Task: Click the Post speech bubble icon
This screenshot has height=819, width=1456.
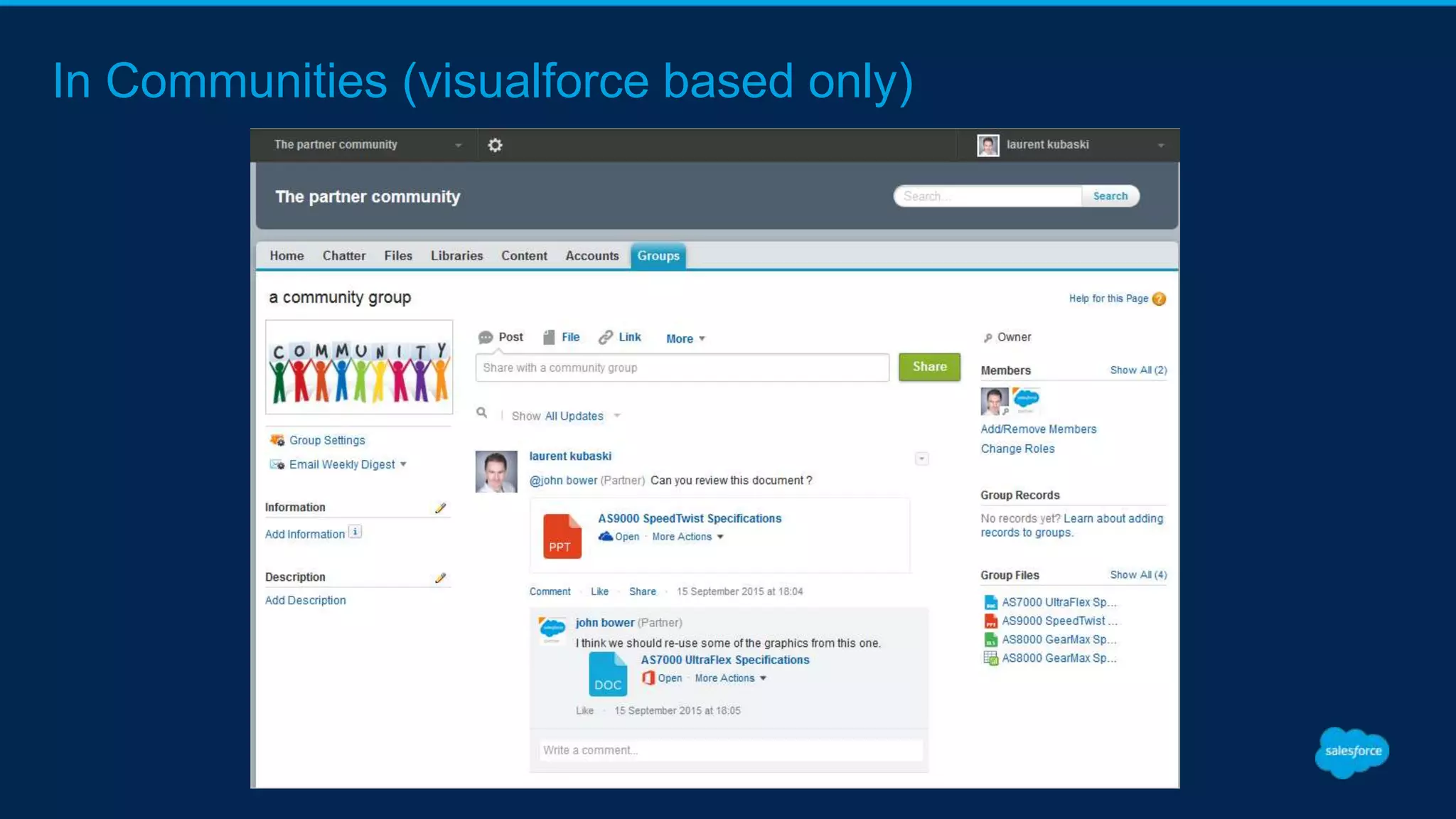Action: (x=486, y=337)
